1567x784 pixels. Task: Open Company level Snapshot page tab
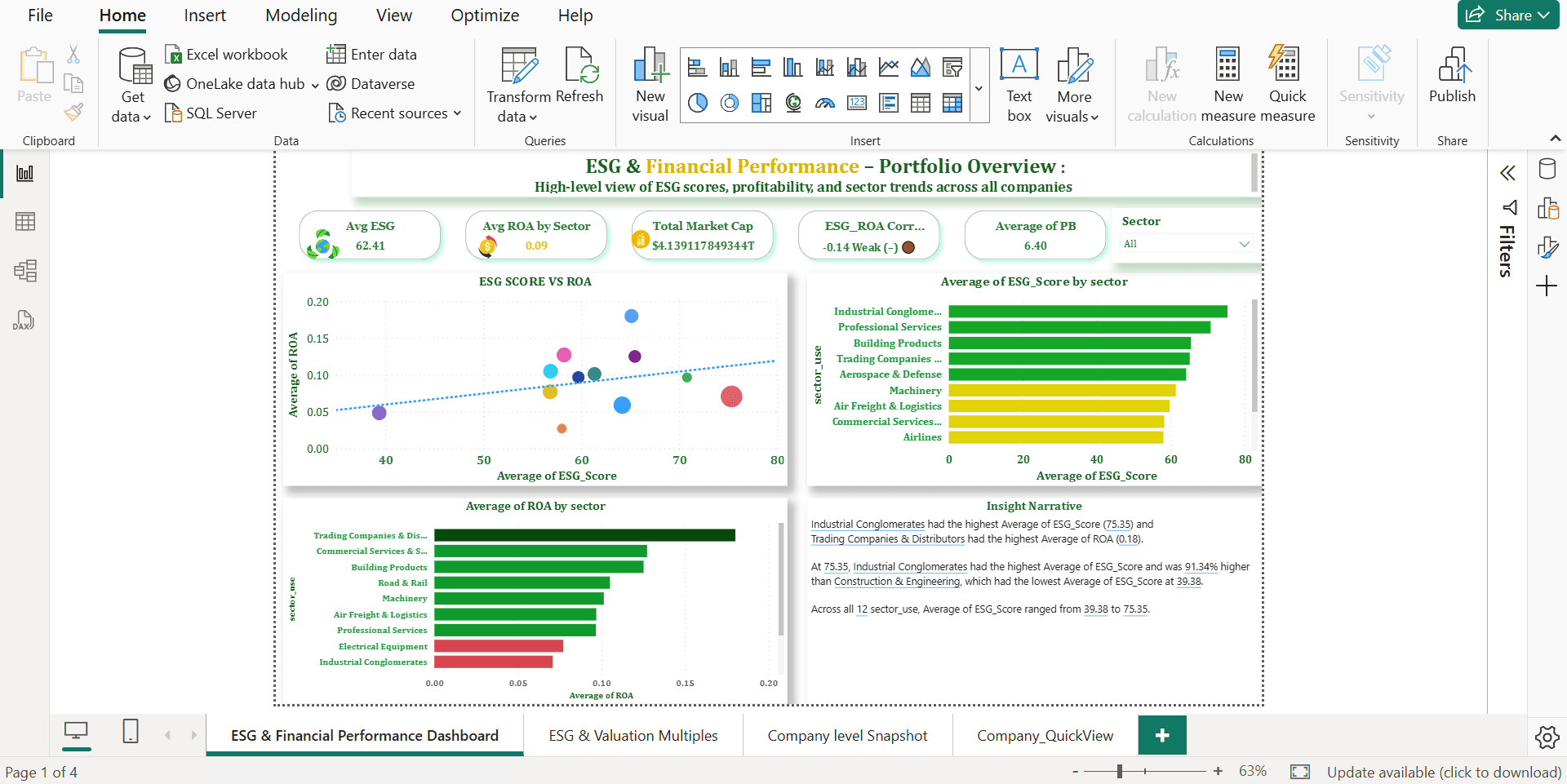click(x=847, y=736)
